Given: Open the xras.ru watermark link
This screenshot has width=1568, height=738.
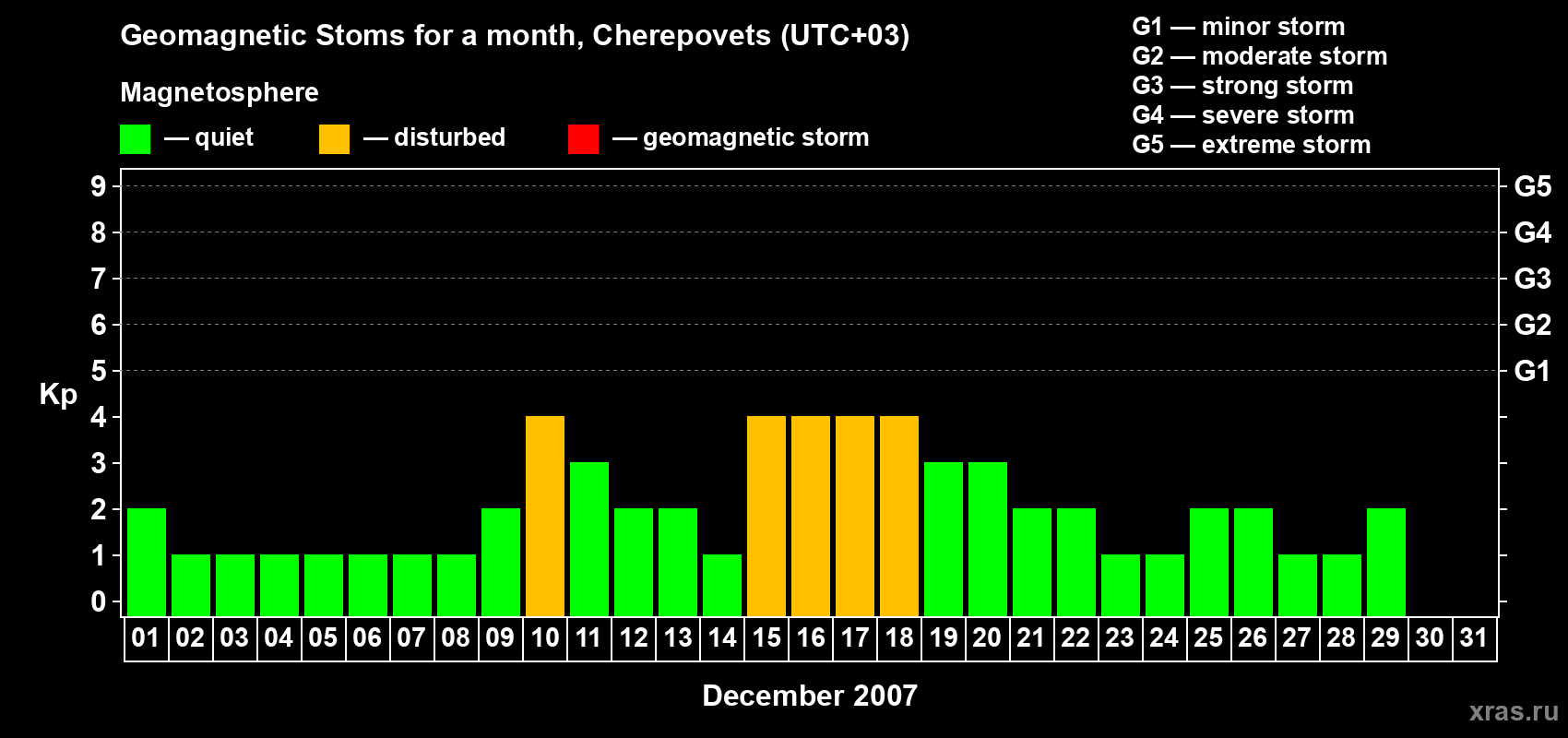Looking at the screenshot, I should point(1513,711).
